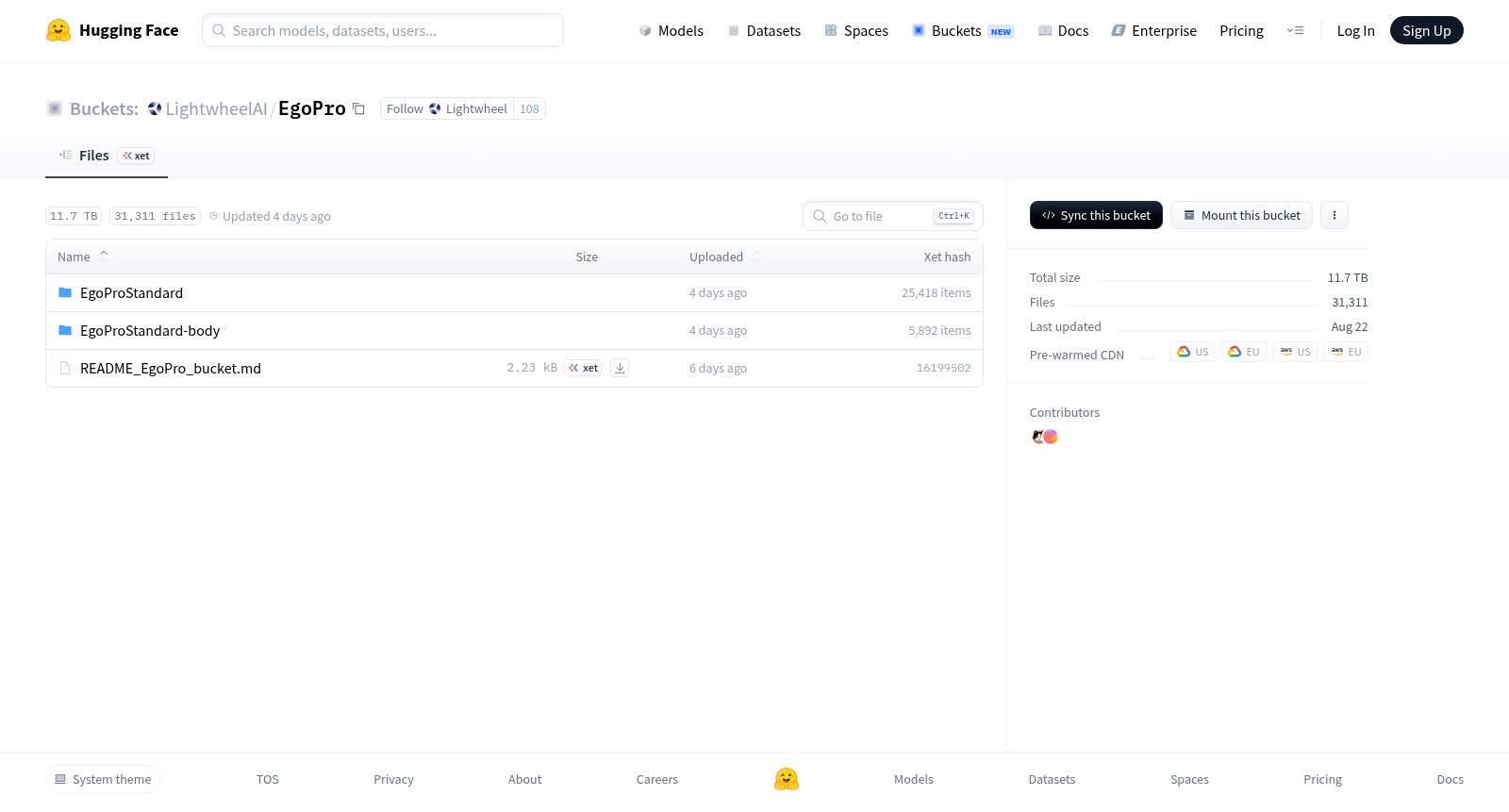
Task: Open the Buckets navigation item
Action: tap(963, 30)
